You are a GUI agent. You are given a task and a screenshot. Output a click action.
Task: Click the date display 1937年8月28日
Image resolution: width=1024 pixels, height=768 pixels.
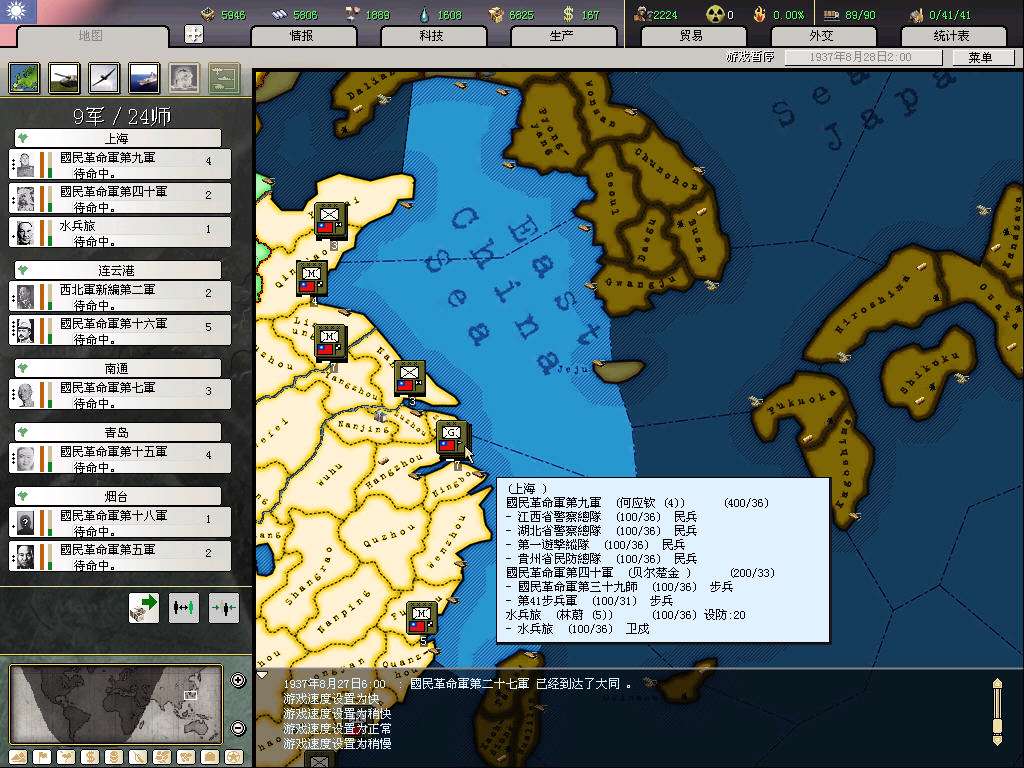click(x=862, y=57)
